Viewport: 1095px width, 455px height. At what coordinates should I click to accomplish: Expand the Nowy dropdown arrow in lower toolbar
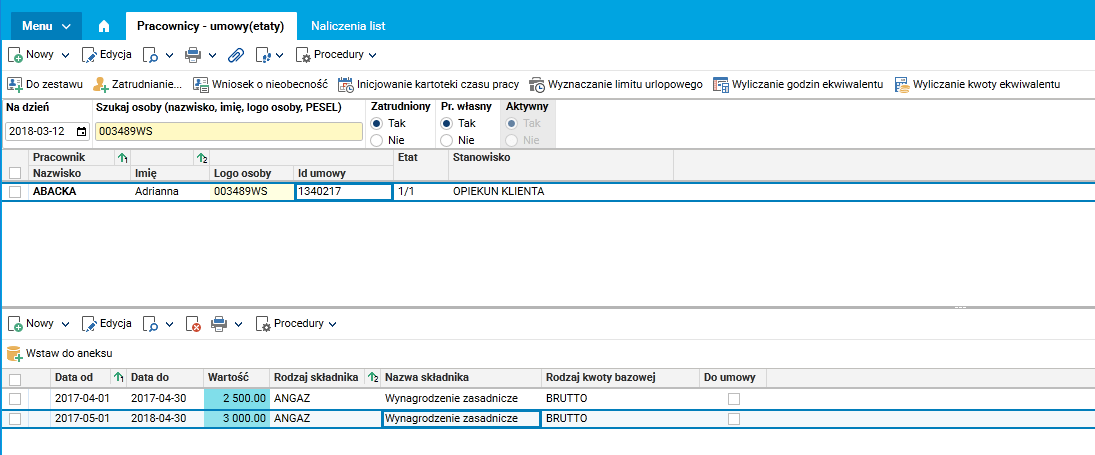tap(66, 324)
